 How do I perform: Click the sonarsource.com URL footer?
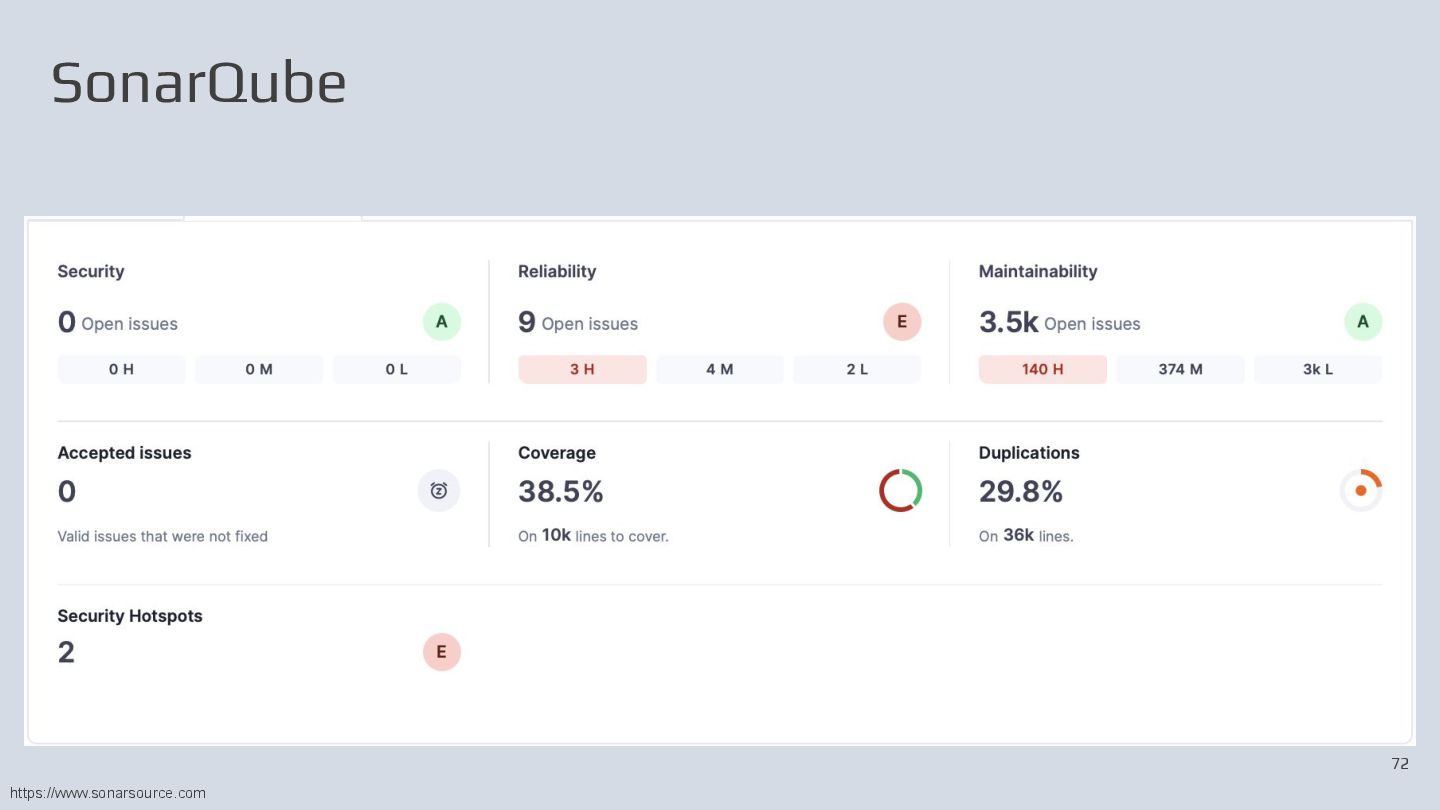108,793
